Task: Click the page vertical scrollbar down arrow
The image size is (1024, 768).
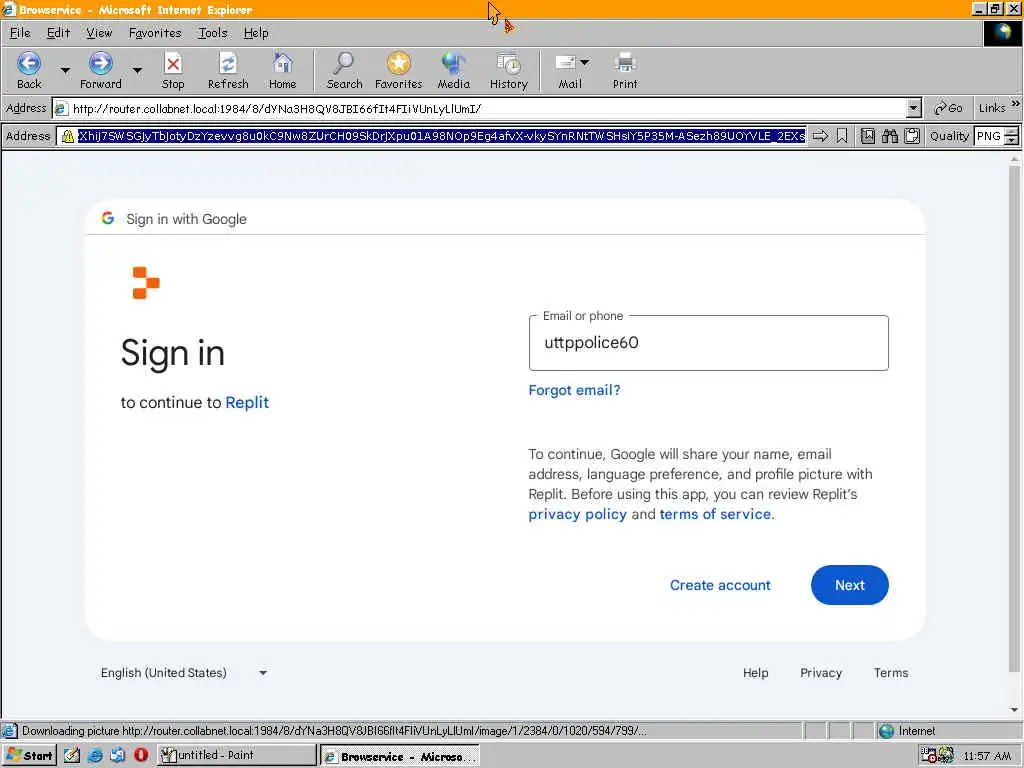Action: [x=1015, y=710]
